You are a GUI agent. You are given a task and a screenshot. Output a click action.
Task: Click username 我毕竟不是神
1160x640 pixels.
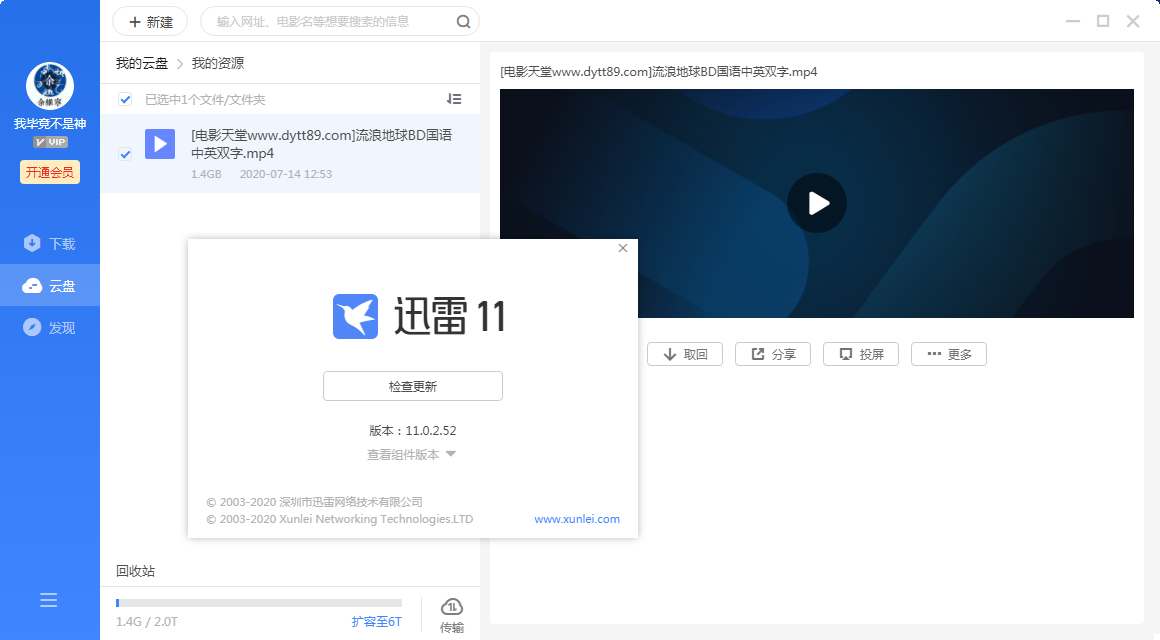(50, 124)
